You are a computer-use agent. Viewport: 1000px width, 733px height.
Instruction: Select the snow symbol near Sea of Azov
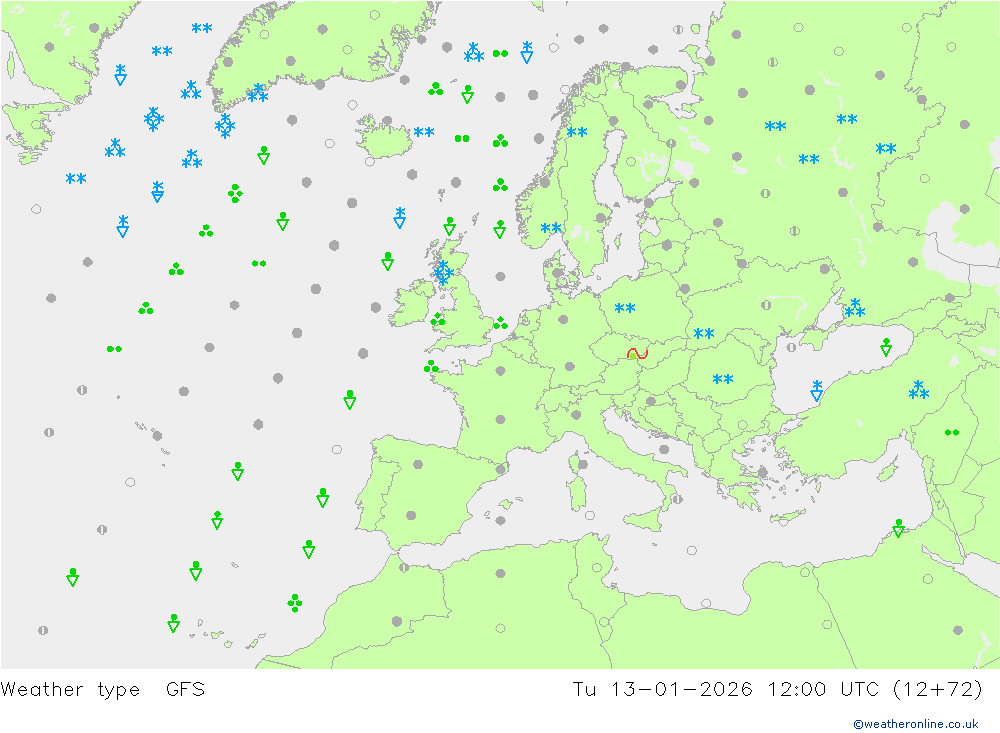[x=855, y=308]
